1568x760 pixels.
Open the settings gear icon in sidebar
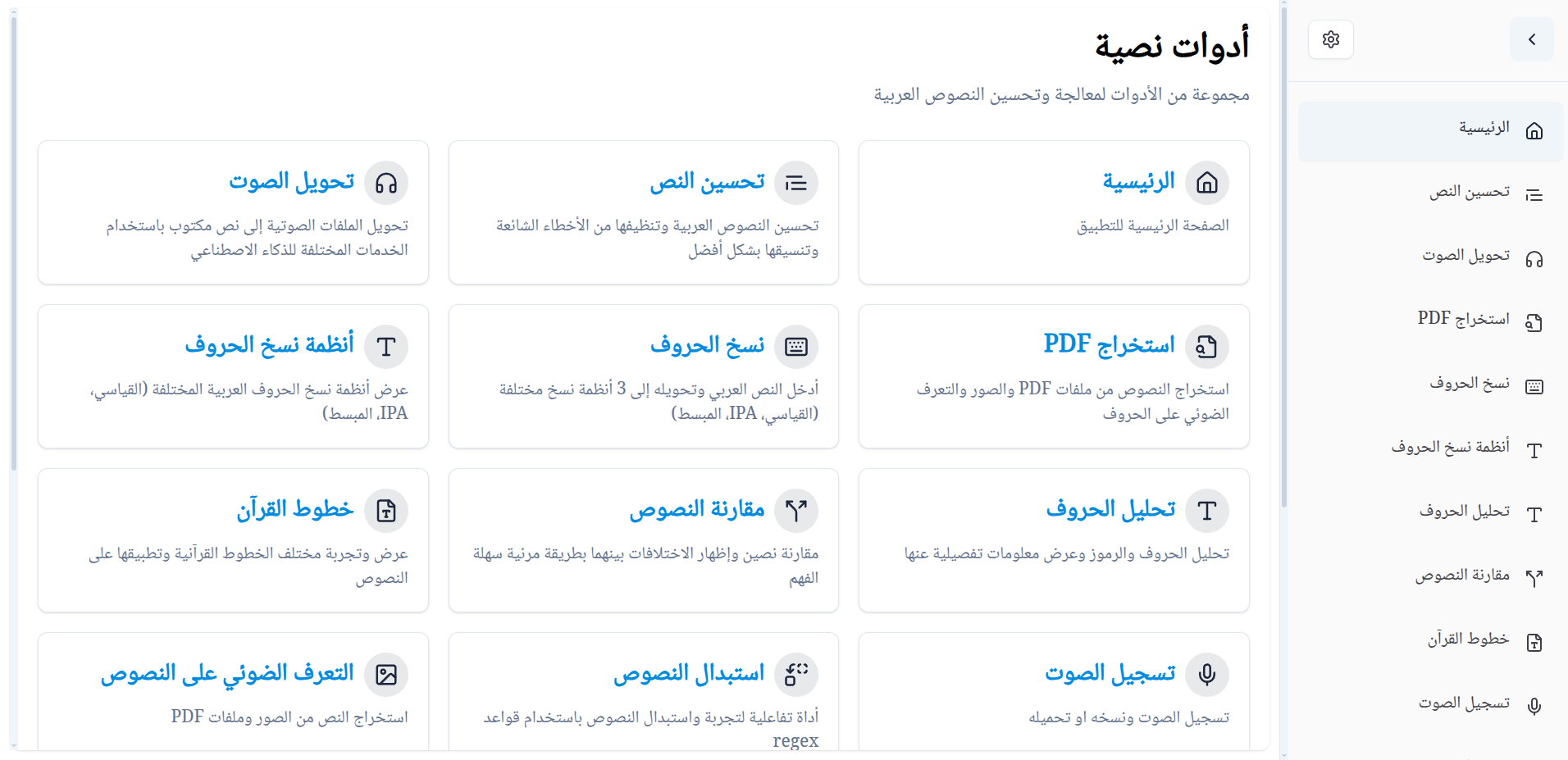(x=1330, y=39)
